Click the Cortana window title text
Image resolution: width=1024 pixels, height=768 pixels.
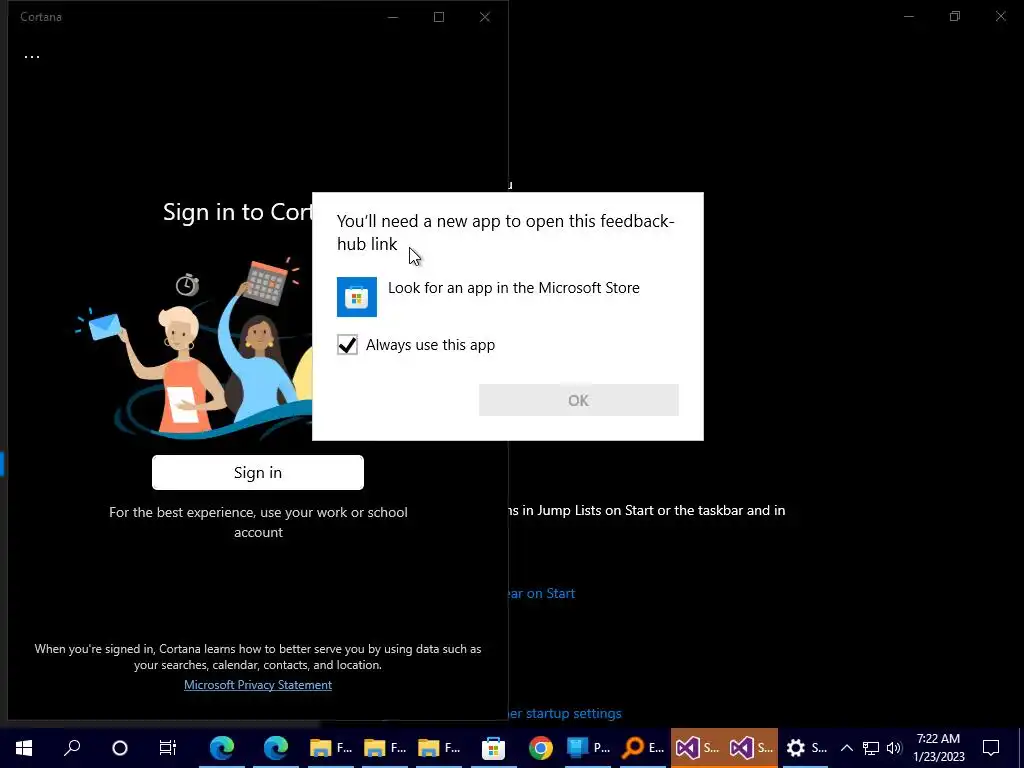pyautogui.click(x=40, y=17)
